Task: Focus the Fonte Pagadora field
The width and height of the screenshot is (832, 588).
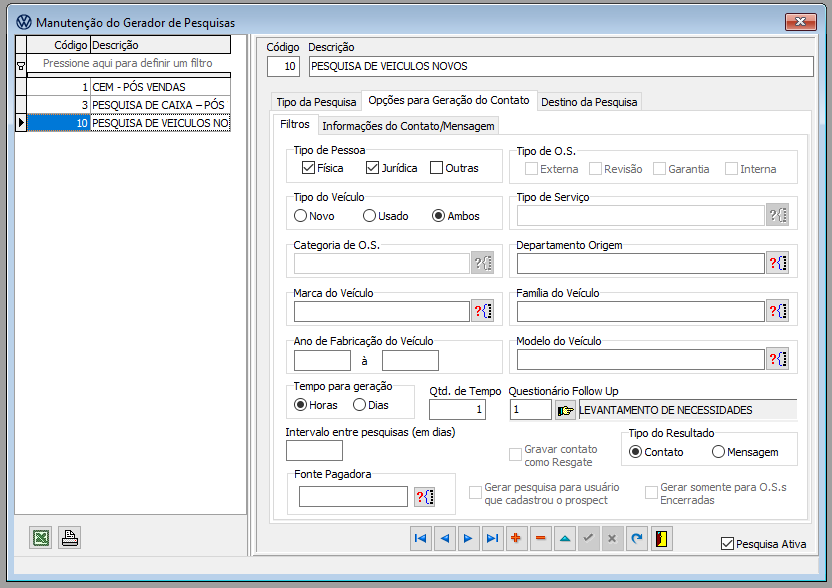Action: click(353, 497)
